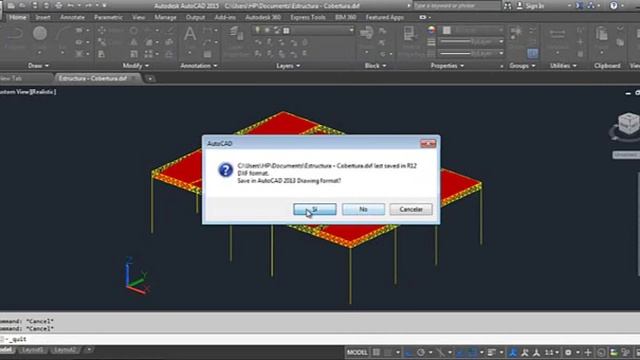Screen dimensions: 640x360
Task: Expand the Groups panel
Action: point(522,66)
